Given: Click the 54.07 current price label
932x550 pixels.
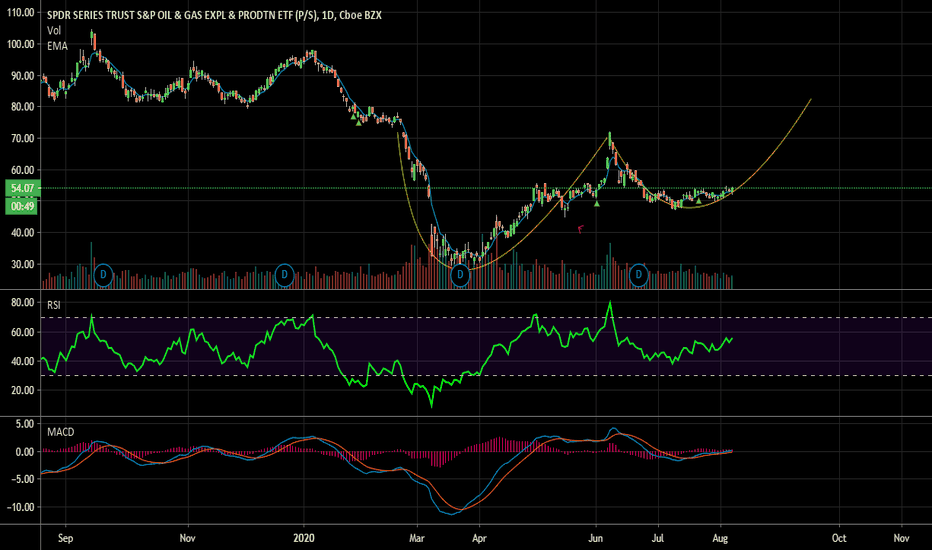Looking at the screenshot, I should click(23, 188).
